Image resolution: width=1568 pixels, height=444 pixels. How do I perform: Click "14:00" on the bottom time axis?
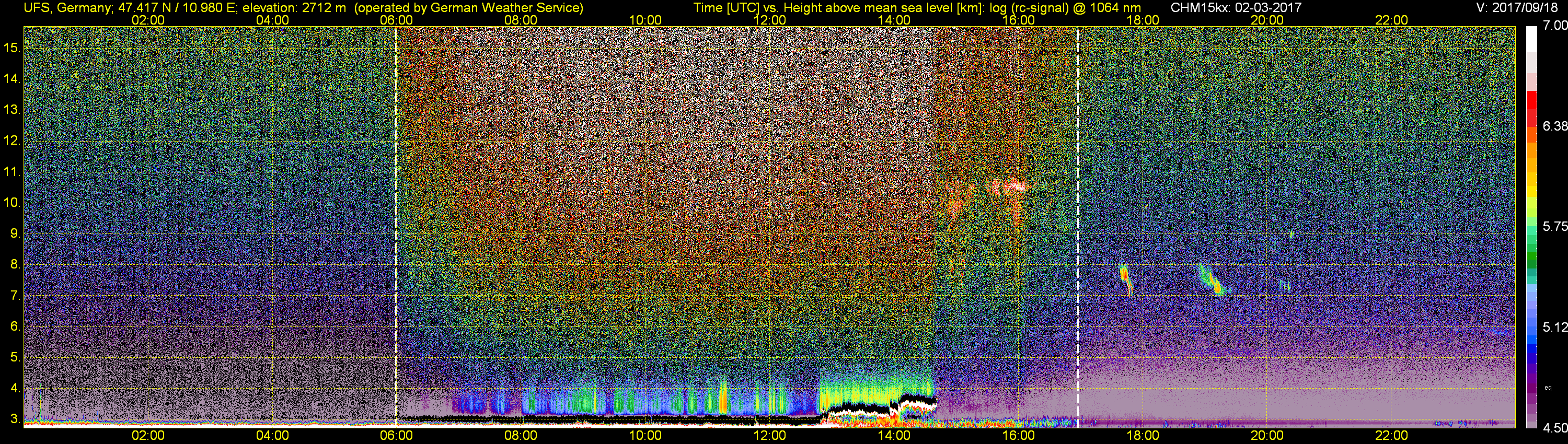(894, 436)
